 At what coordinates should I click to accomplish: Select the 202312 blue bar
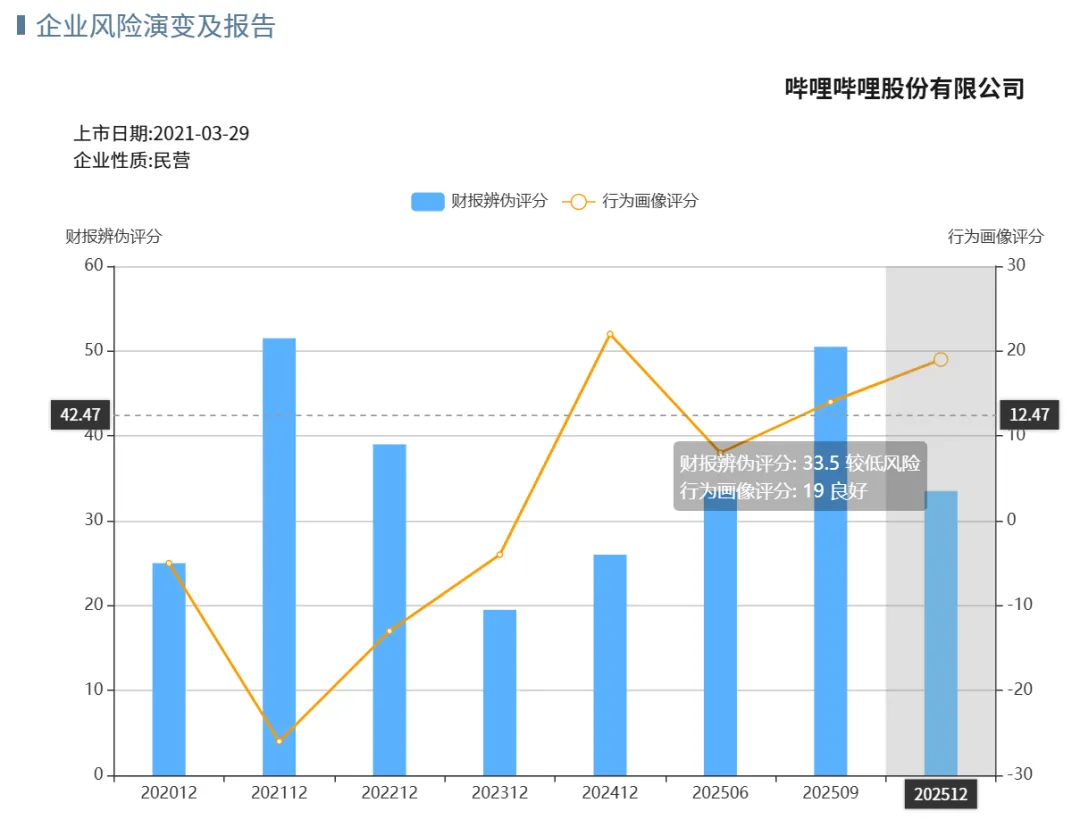(x=499, y=692)
